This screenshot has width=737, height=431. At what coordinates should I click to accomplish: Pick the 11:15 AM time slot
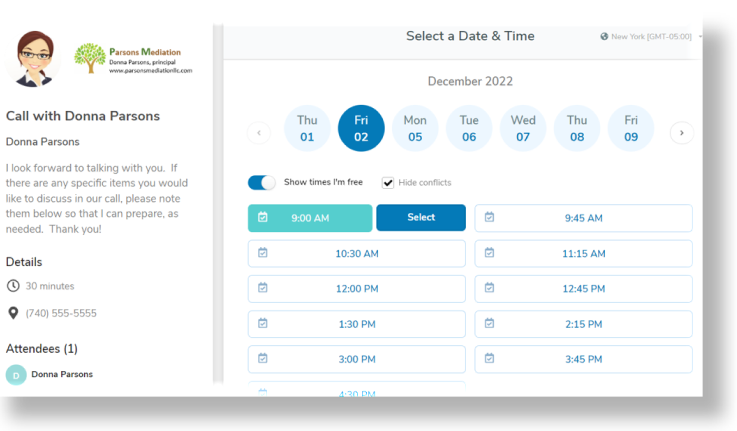pos(583,254)
